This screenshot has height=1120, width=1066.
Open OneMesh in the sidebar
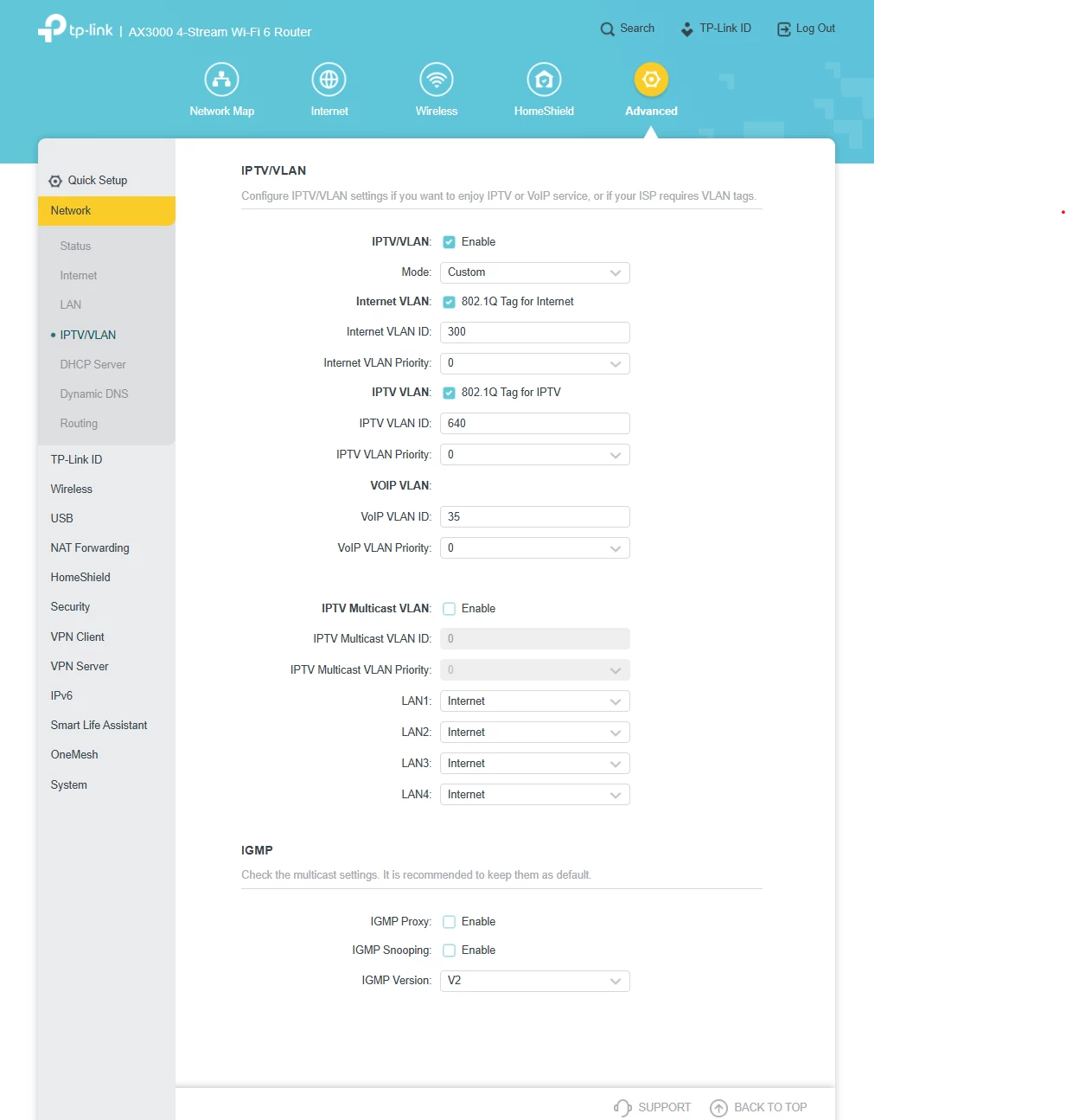click(74, 755)
